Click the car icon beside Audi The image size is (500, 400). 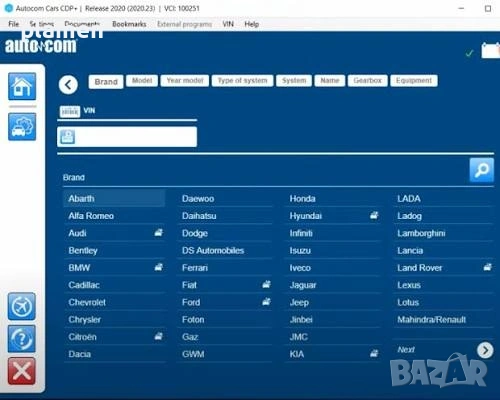[159, 233]
